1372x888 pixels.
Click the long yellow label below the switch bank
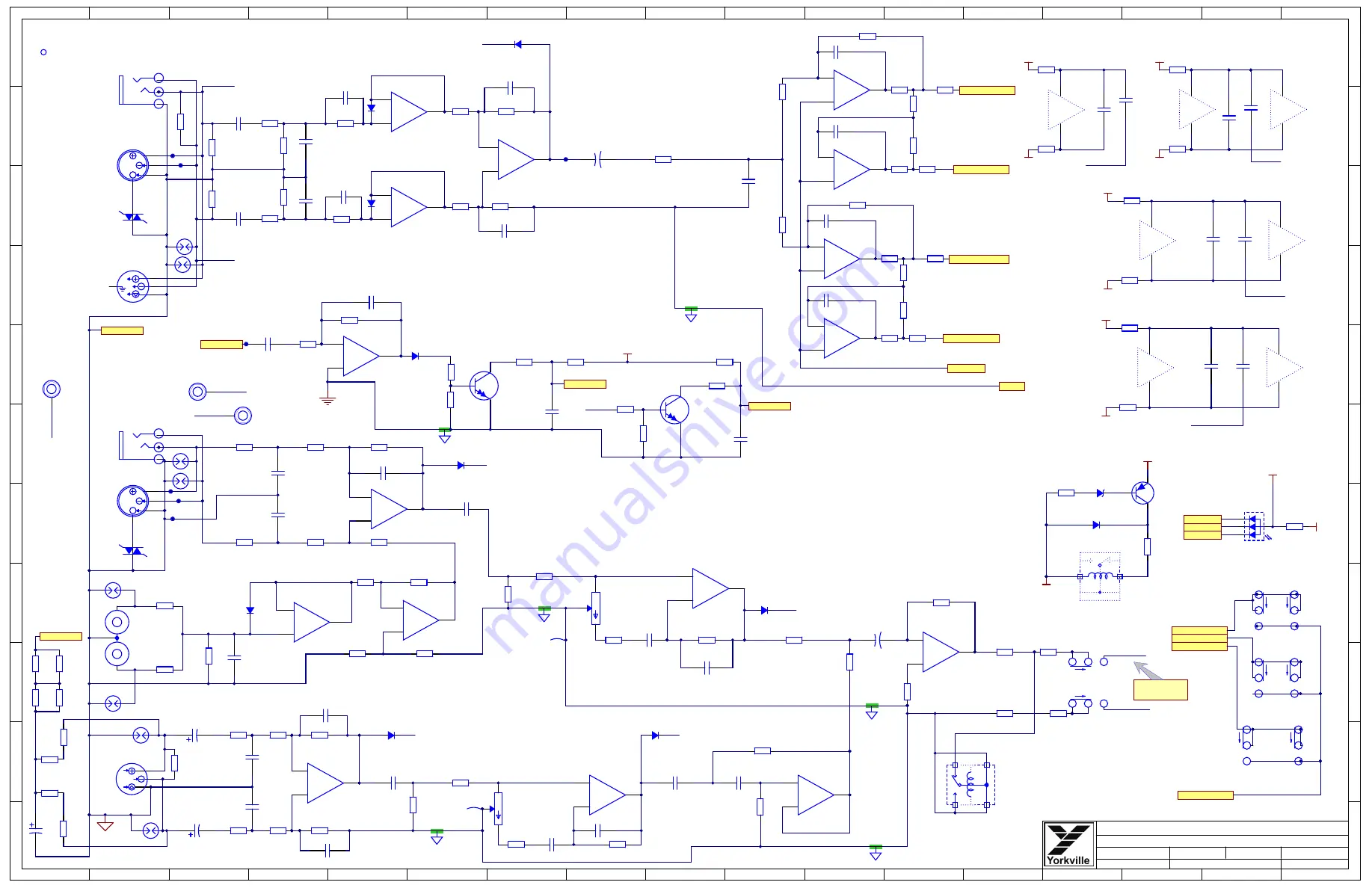(1205, 795)
